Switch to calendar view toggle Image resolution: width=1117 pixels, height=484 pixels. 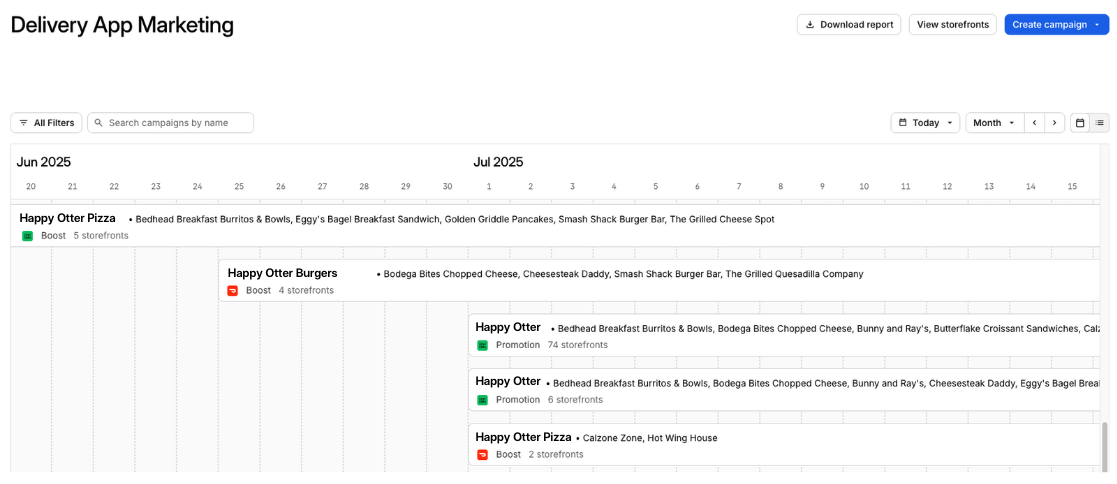[x=1080, y=123]
